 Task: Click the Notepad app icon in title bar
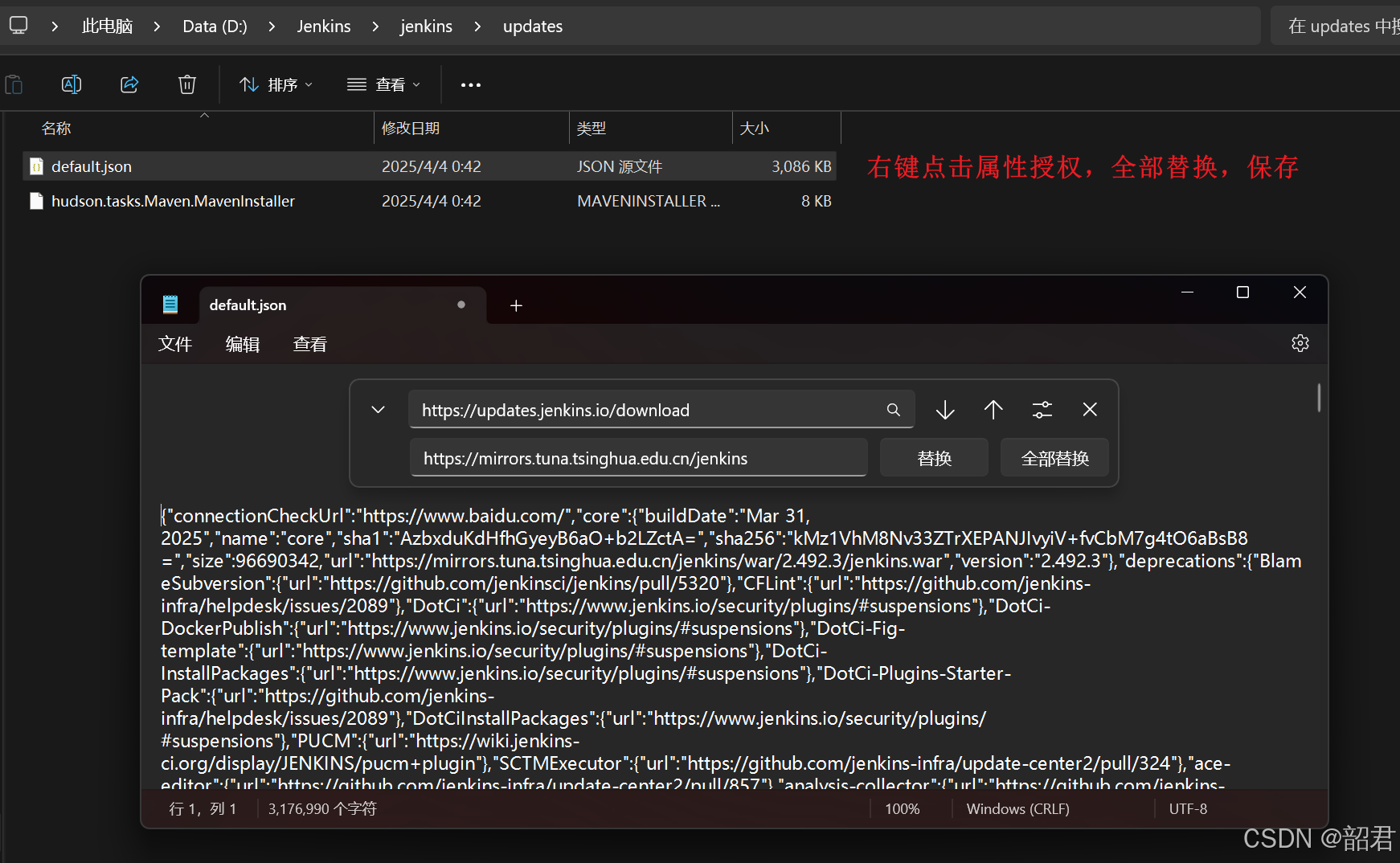click(x=170, y=305)
